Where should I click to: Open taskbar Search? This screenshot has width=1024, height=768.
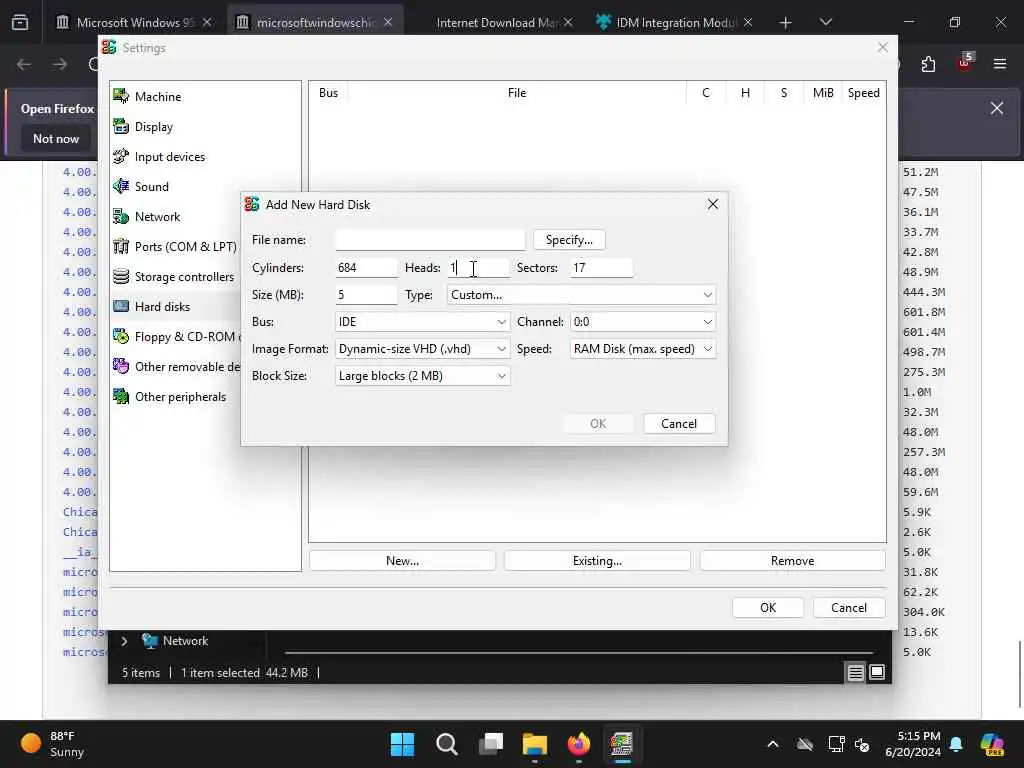(447, 744)
